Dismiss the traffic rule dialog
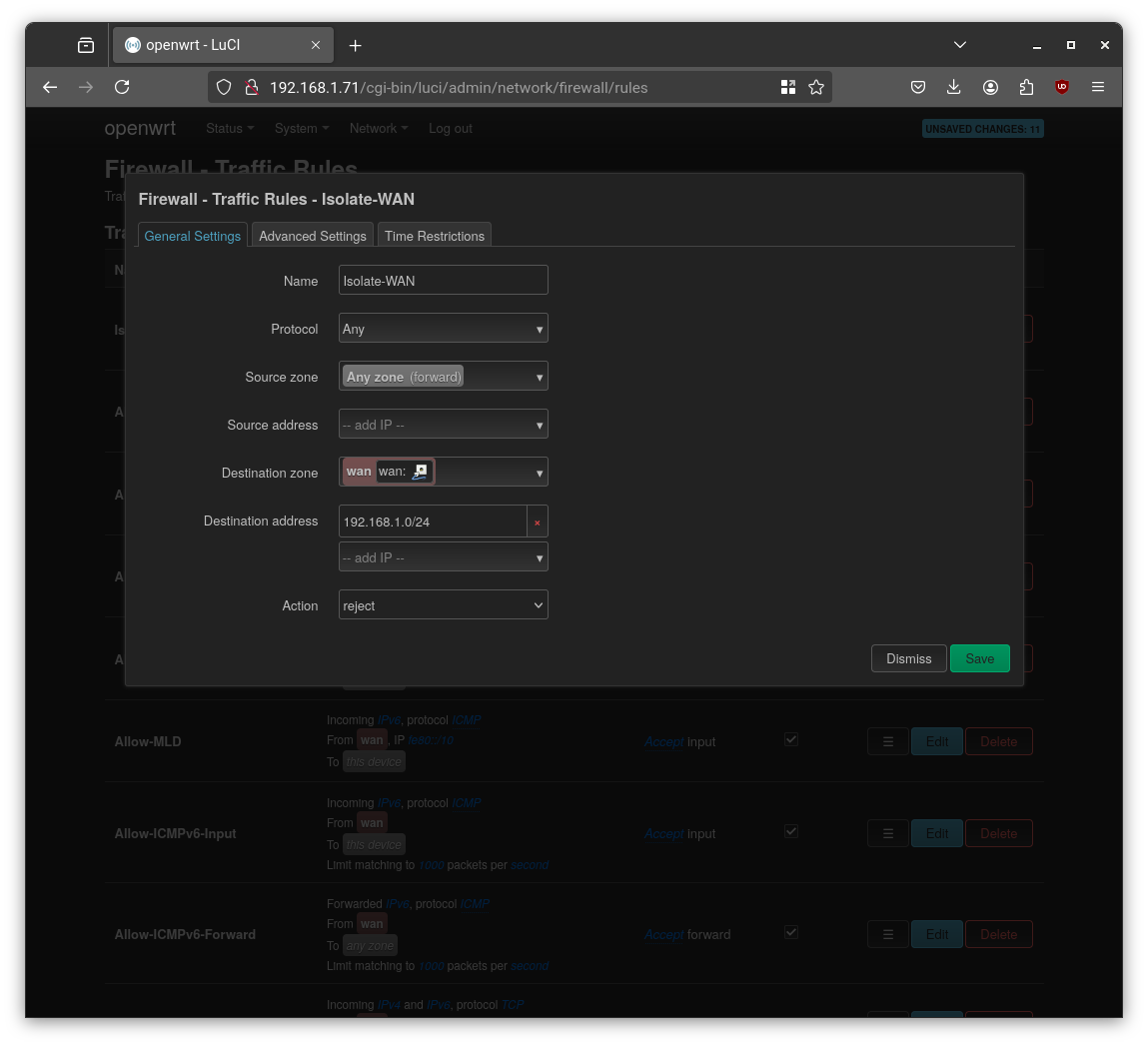The width and height of the screenshot is (1148, 1046). click(908, 658)
